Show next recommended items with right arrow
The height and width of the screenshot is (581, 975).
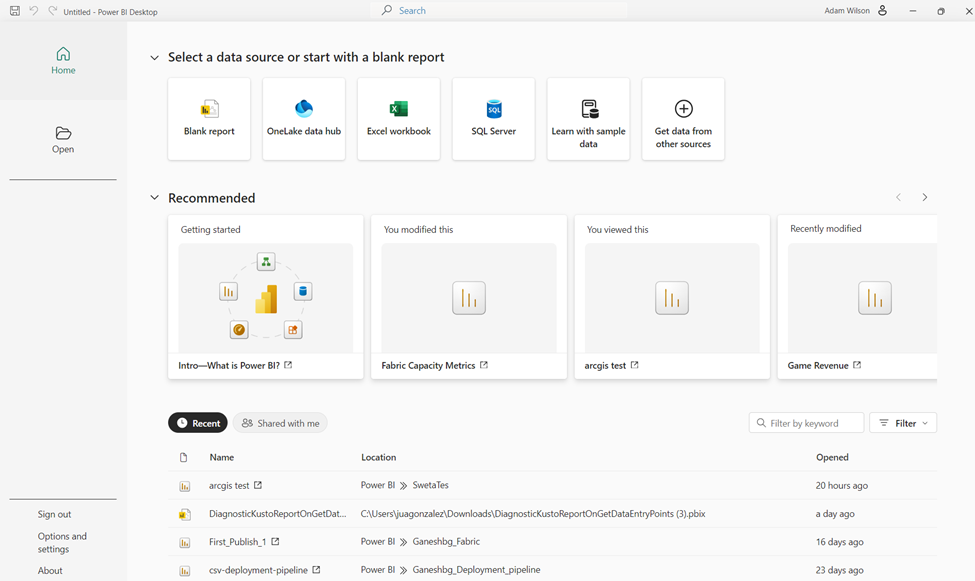925,197
